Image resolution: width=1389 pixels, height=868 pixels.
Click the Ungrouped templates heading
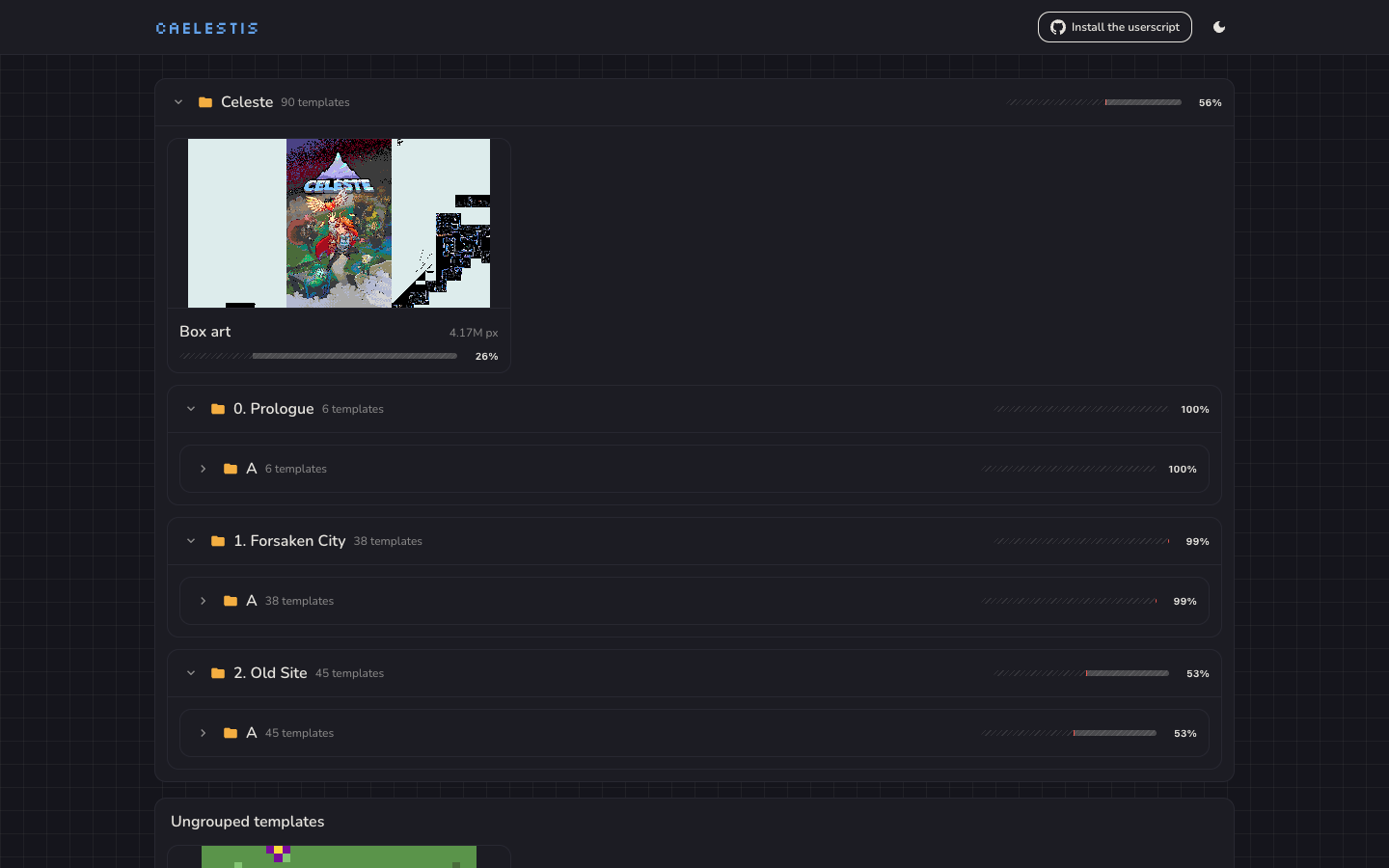click(x=248, y=822)
